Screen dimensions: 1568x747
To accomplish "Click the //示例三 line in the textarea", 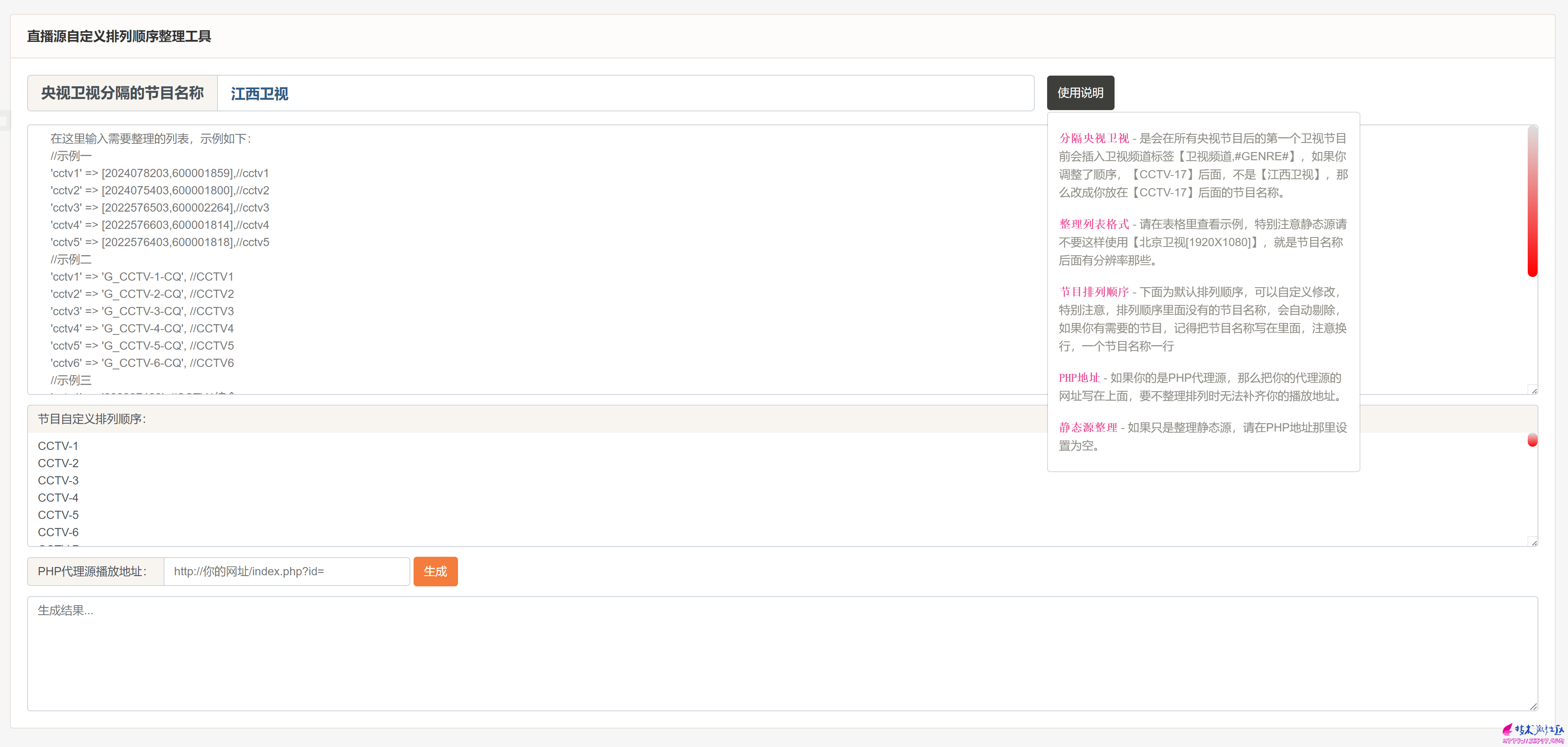I will (71, 380).
